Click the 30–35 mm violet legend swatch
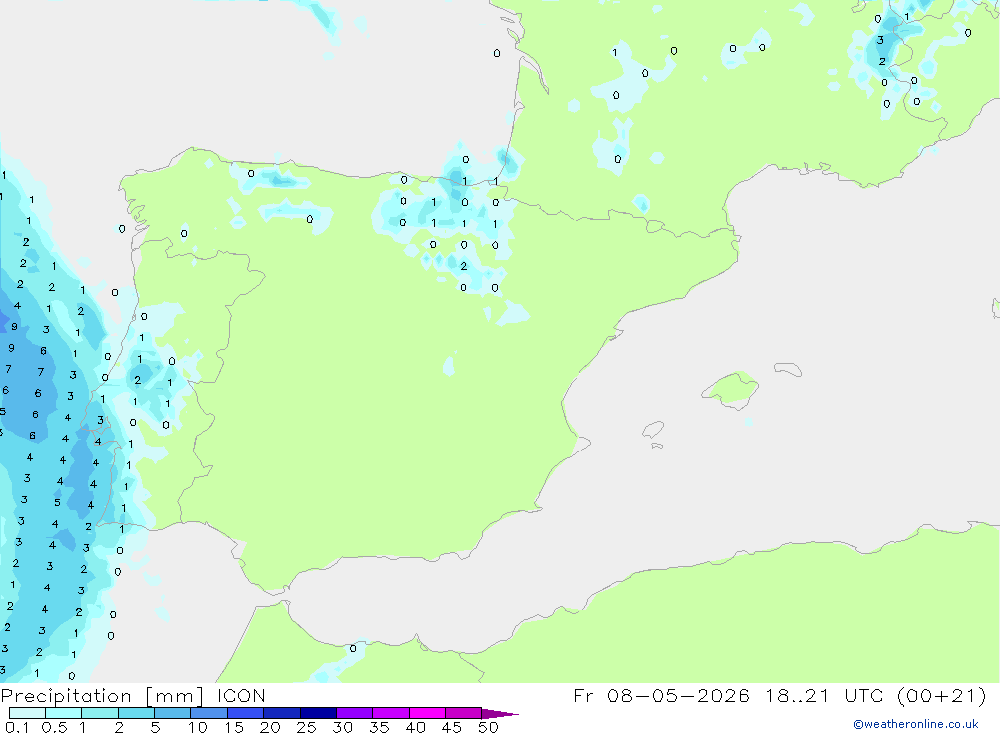The image size is (1000, 733). click(x=355, y=713)
